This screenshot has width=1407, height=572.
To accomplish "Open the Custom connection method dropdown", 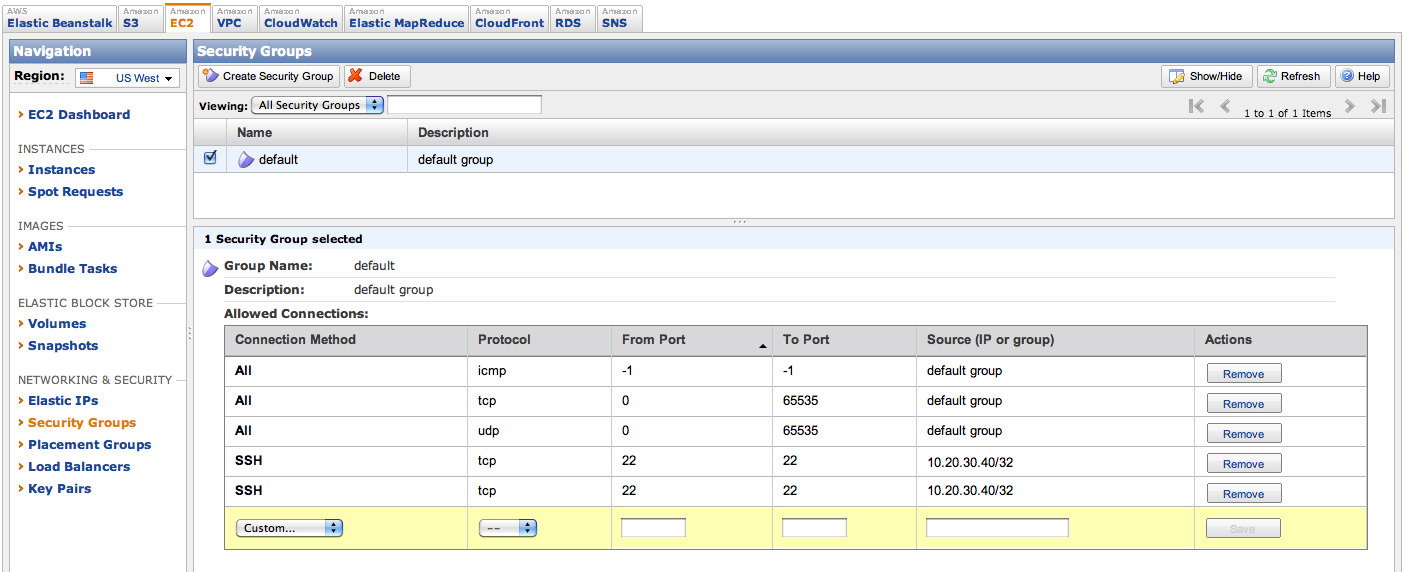I will pos(289,528).
